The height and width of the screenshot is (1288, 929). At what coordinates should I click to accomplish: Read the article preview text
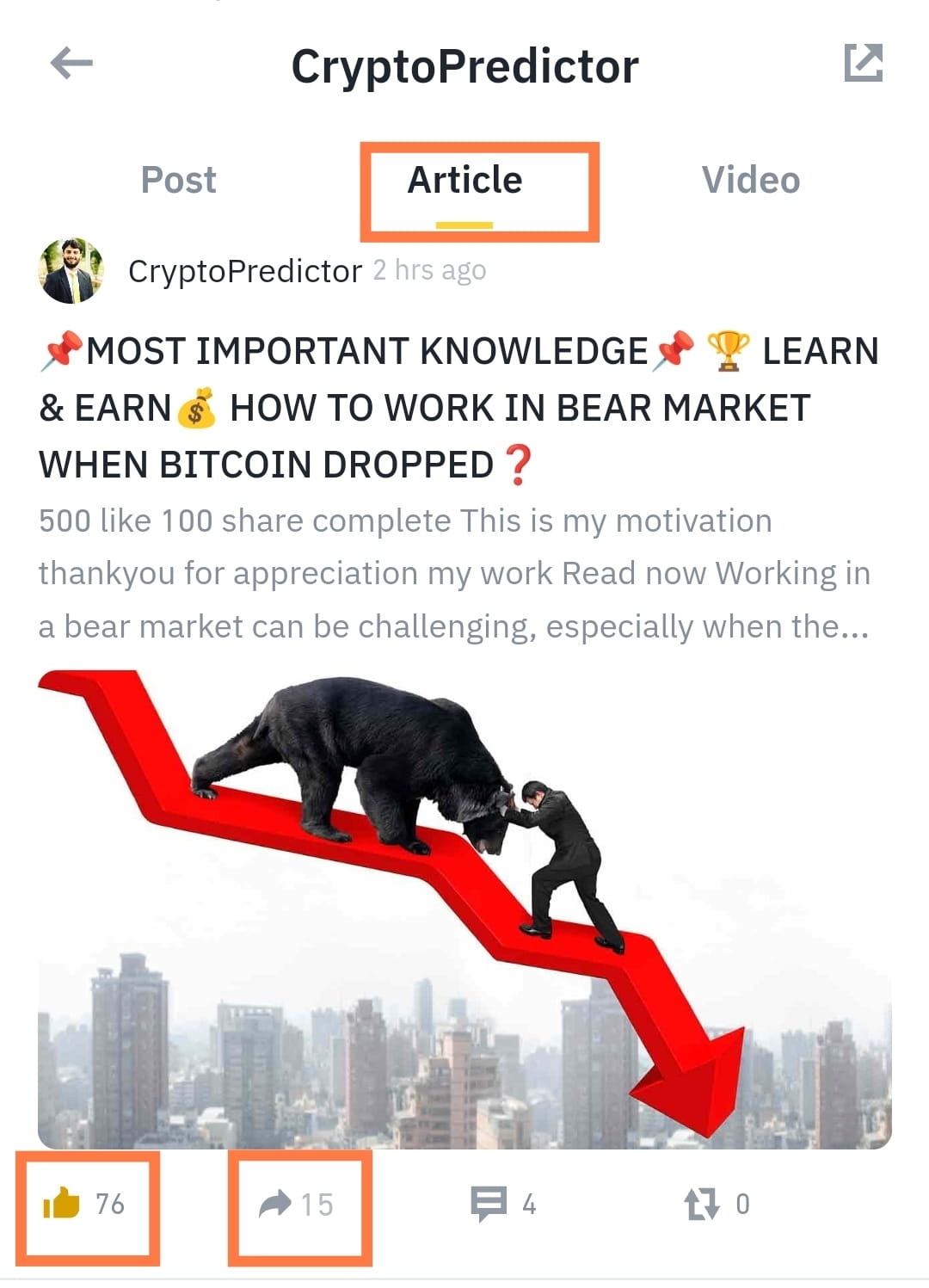(x=454, y=574)
